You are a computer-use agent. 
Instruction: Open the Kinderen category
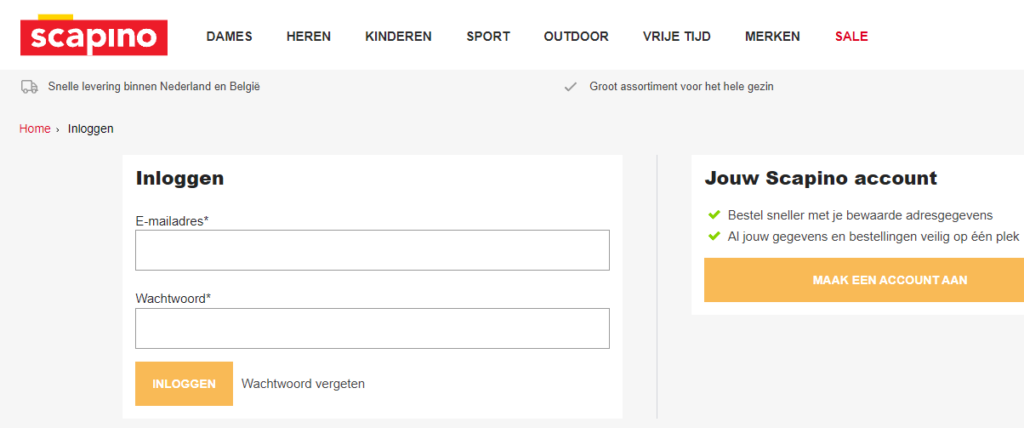point(398,37)
